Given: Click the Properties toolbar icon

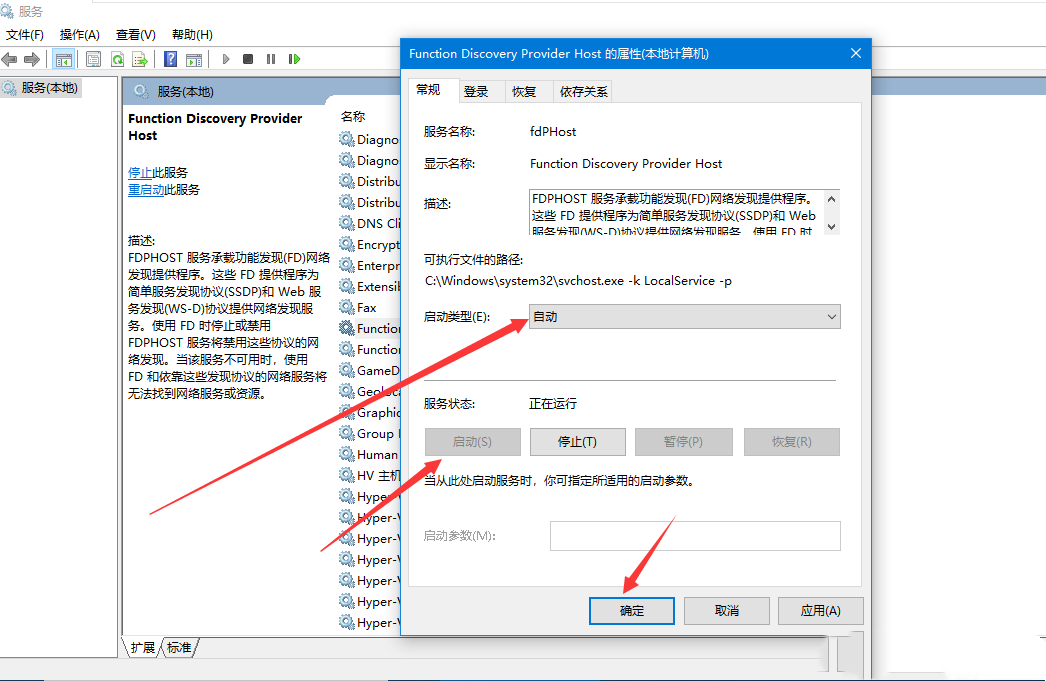Looking at the screenshot, I should [x=93, y=58].
